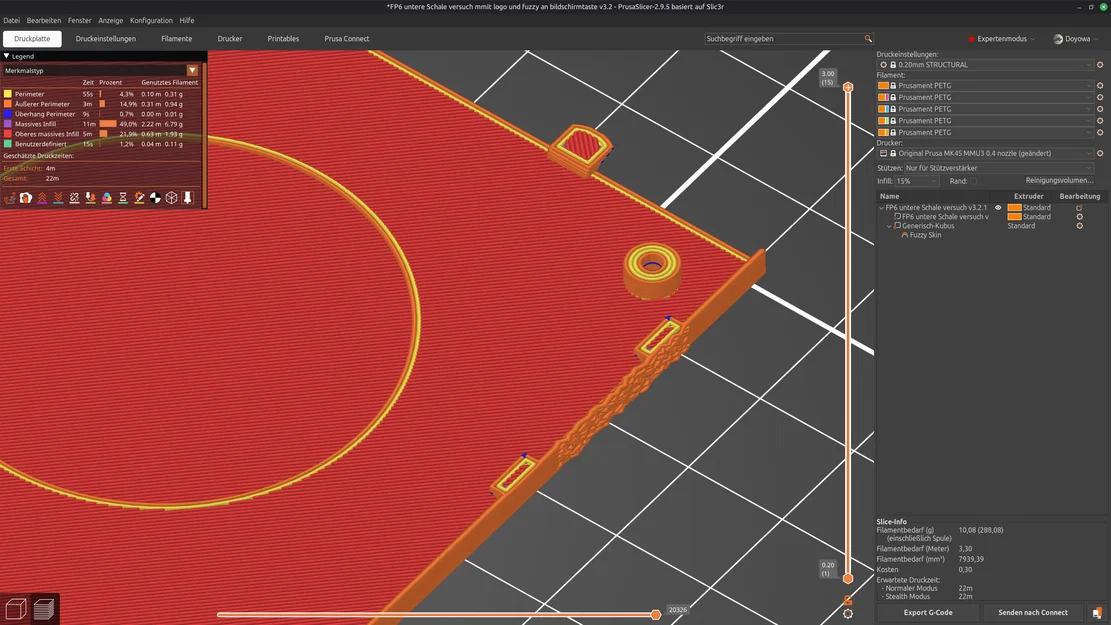Open the Datei menu
The image size is (1111, 625).
point(11,21)
